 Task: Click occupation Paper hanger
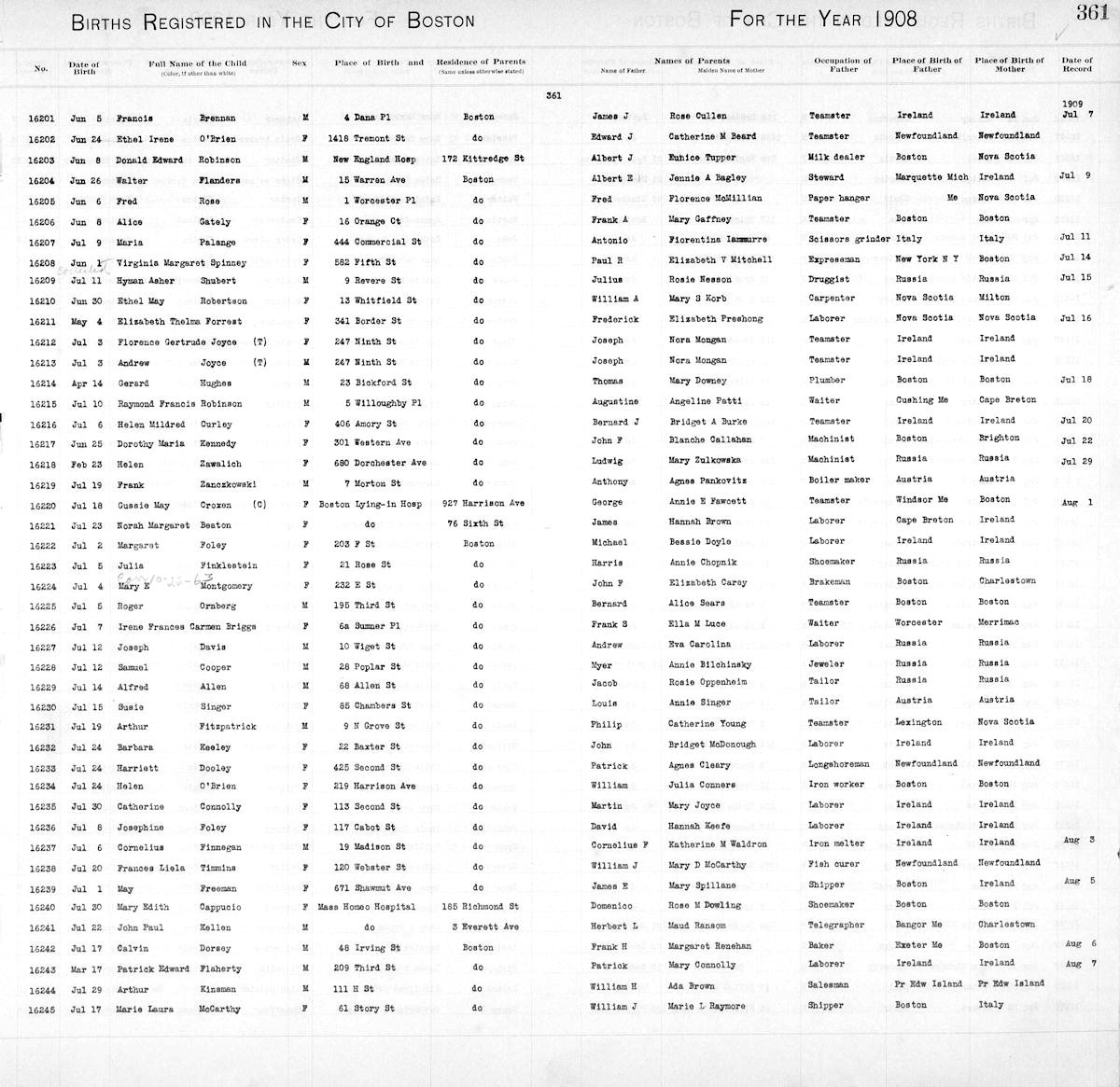point(839,198)
